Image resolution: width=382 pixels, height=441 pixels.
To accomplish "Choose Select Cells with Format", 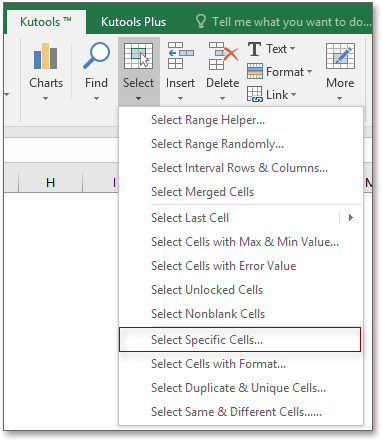I will [241, 364].
